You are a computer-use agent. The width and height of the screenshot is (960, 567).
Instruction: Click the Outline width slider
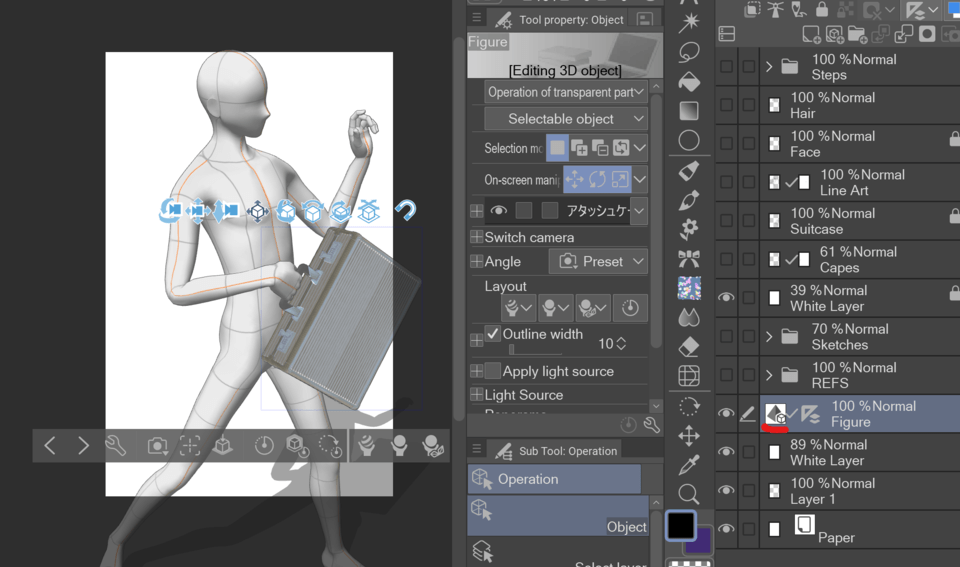(536, 350)
